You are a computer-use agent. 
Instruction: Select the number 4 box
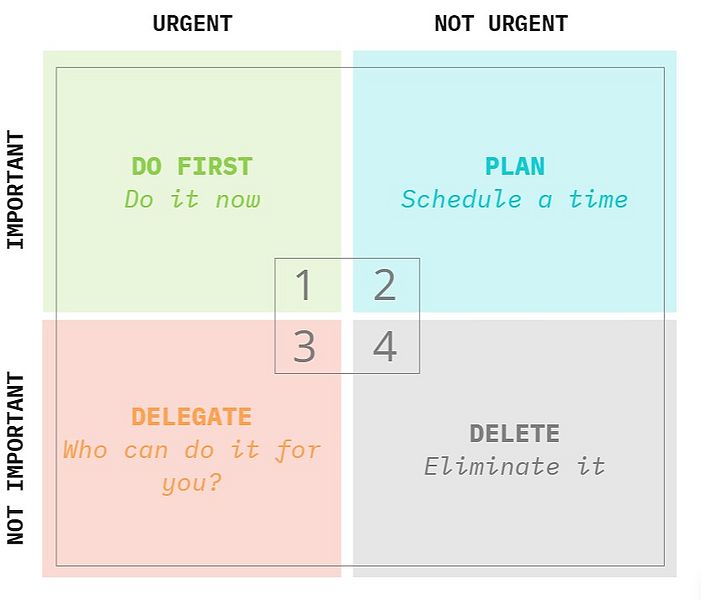(385, 347)
